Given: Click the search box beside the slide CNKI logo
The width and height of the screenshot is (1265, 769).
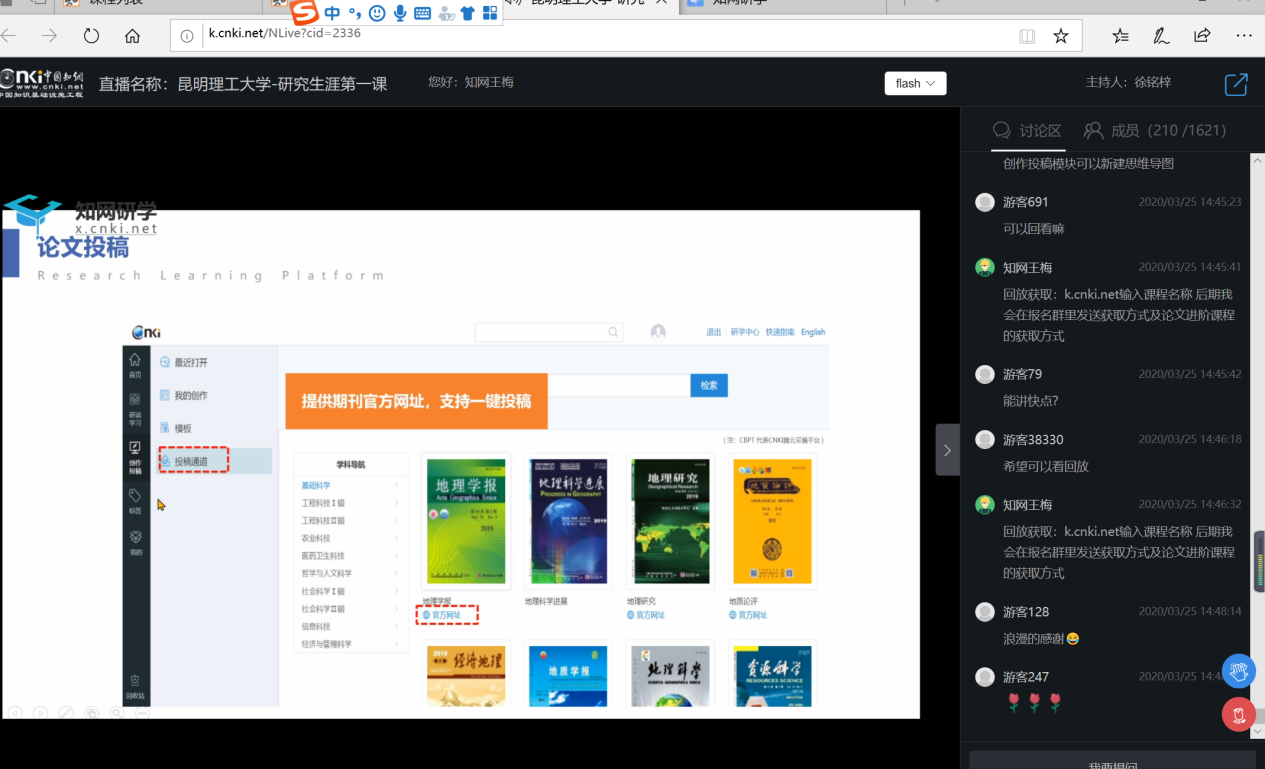Looking at the screenshot, I should (x=549, y=332).
